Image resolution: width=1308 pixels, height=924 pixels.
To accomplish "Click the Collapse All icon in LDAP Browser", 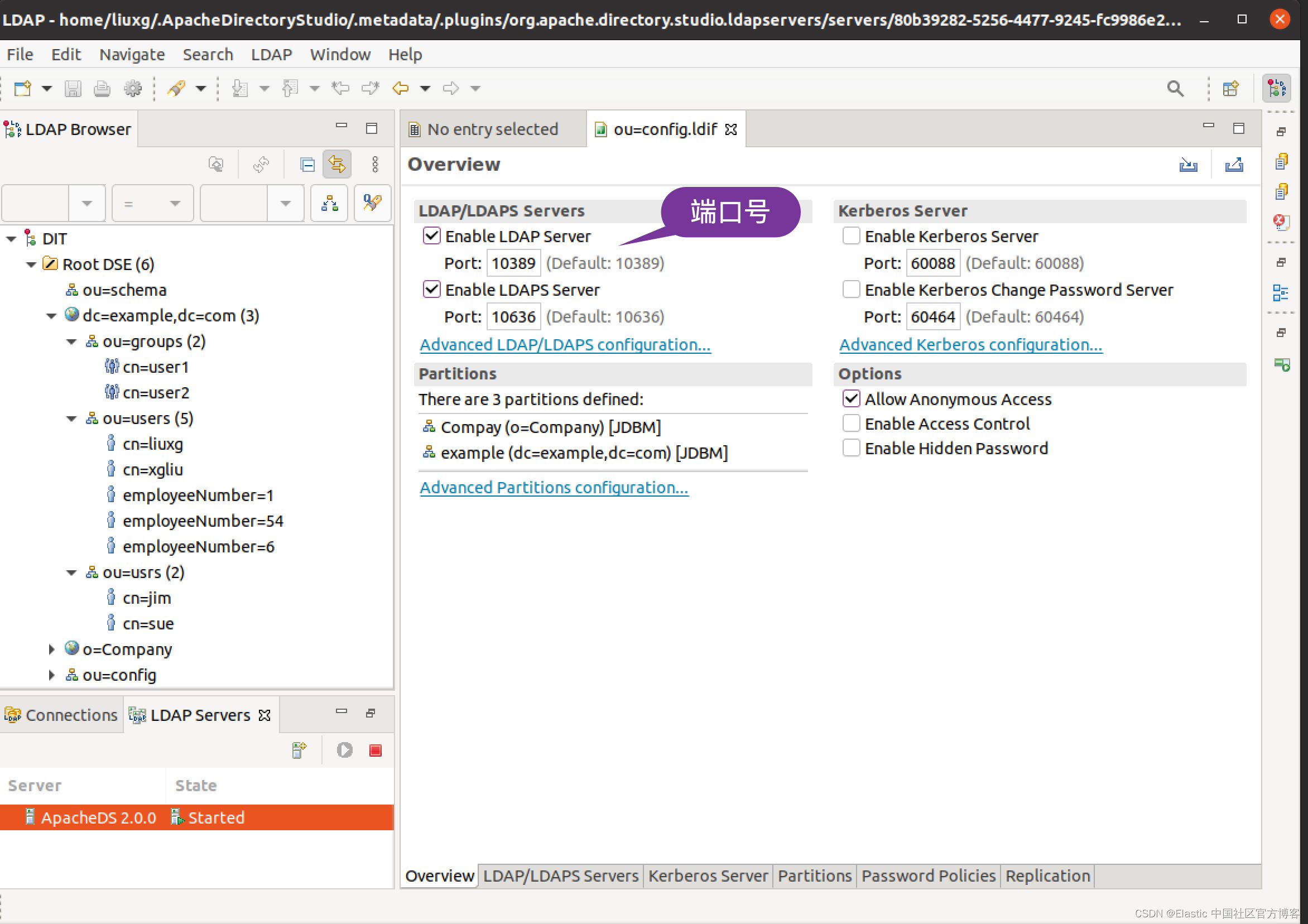I will tap(307, 165).
